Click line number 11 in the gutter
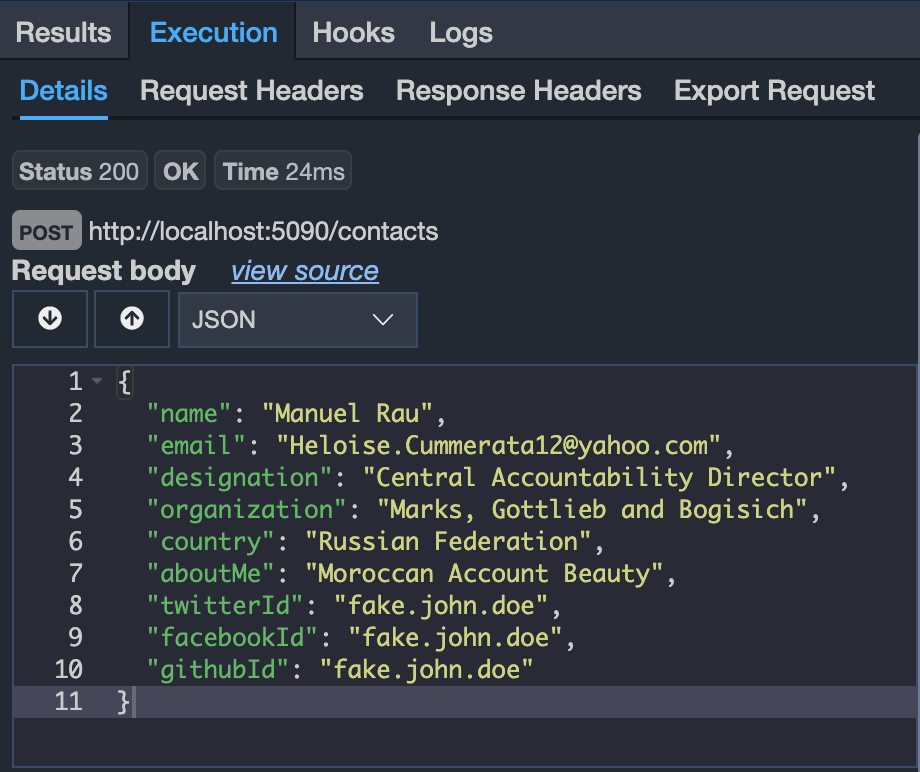The width and height of the screenshot is (920, 772). [68, 702]
